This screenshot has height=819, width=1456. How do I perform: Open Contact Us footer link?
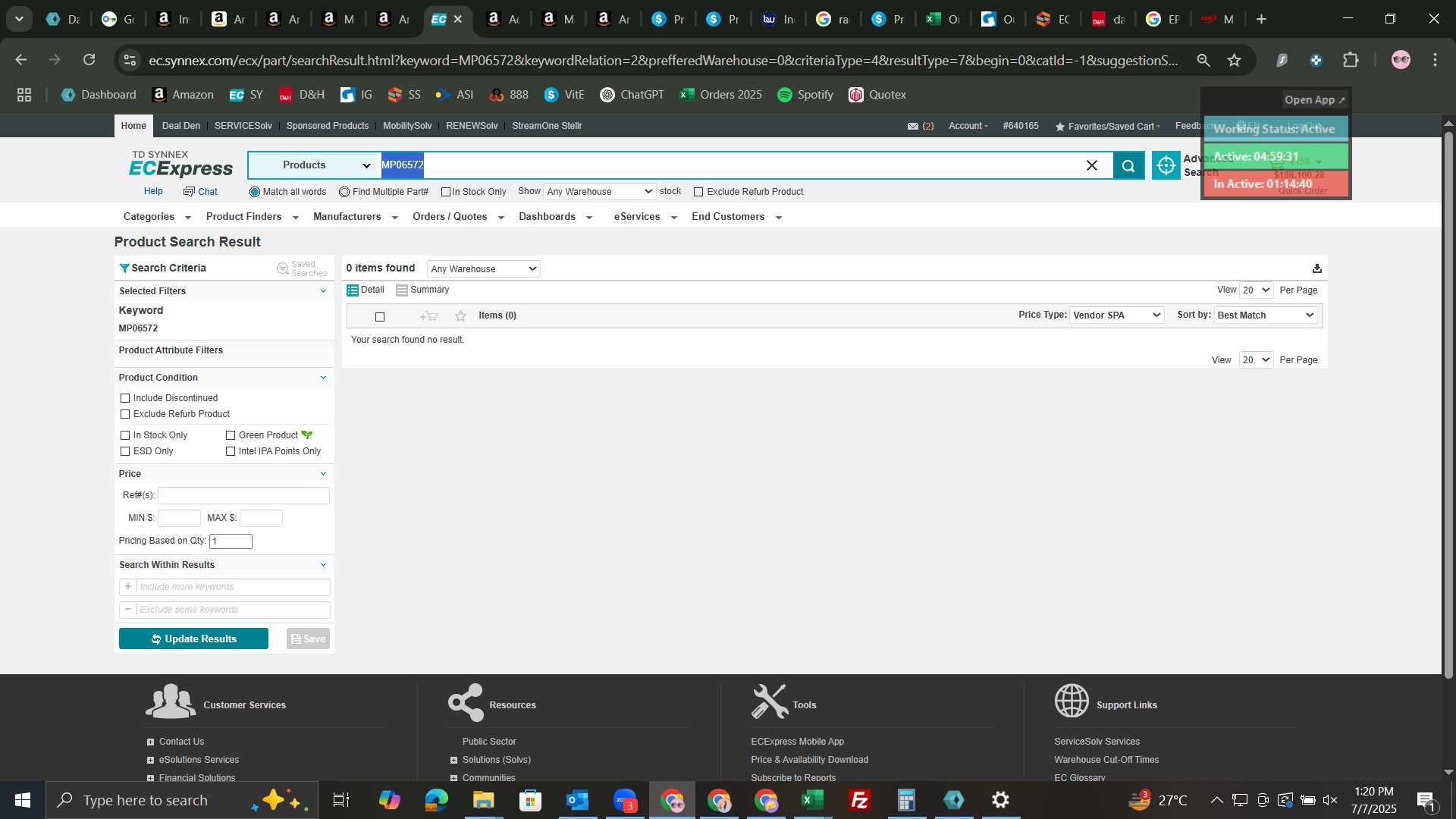pos(181,742)
